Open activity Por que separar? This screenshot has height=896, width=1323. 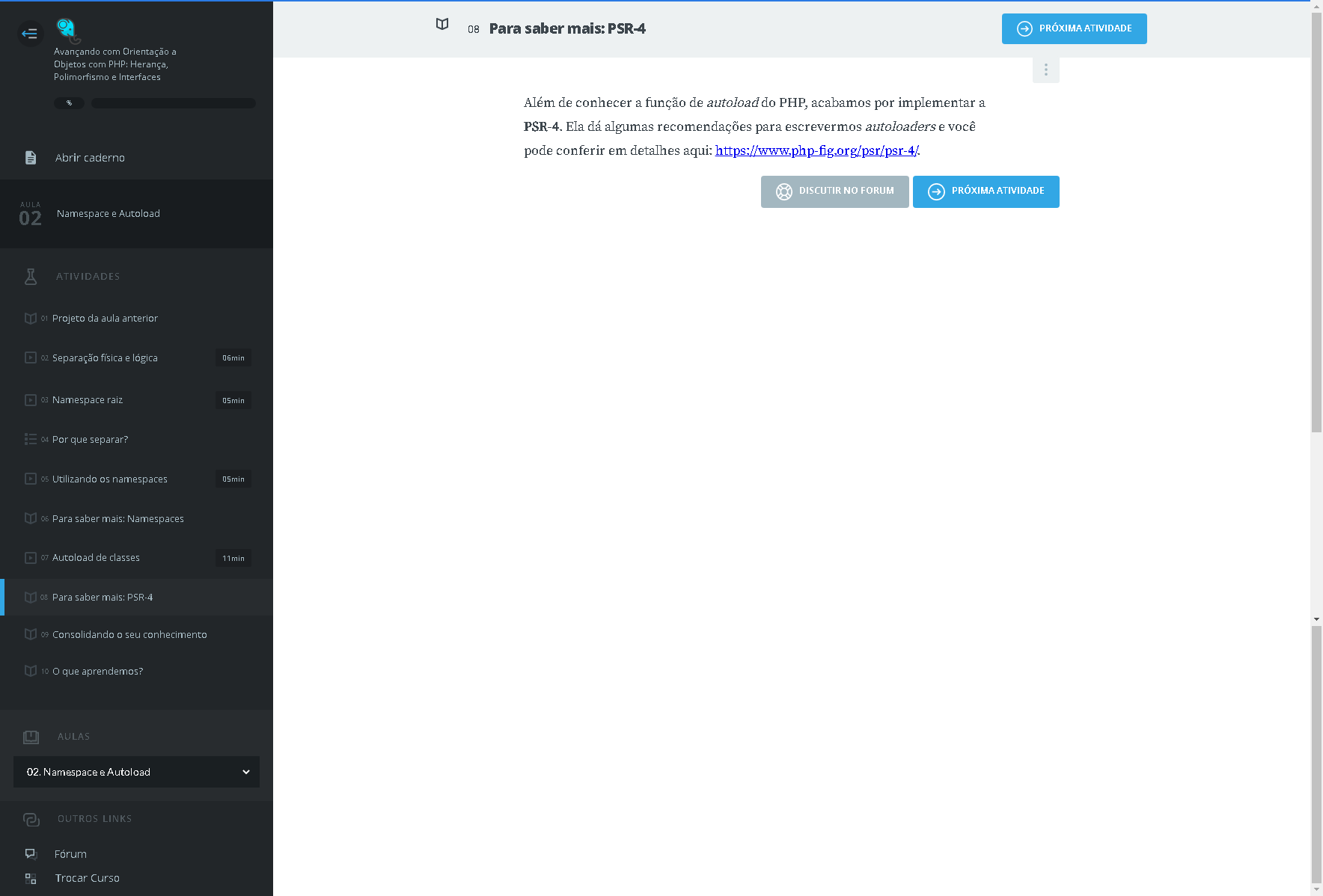point(90,440)
